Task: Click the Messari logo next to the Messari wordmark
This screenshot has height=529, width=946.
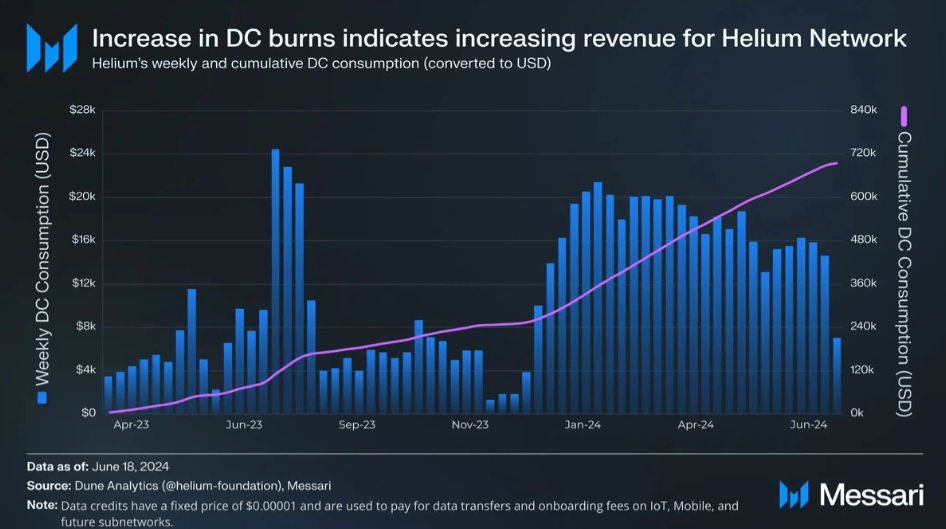Action: pos(793,495)
